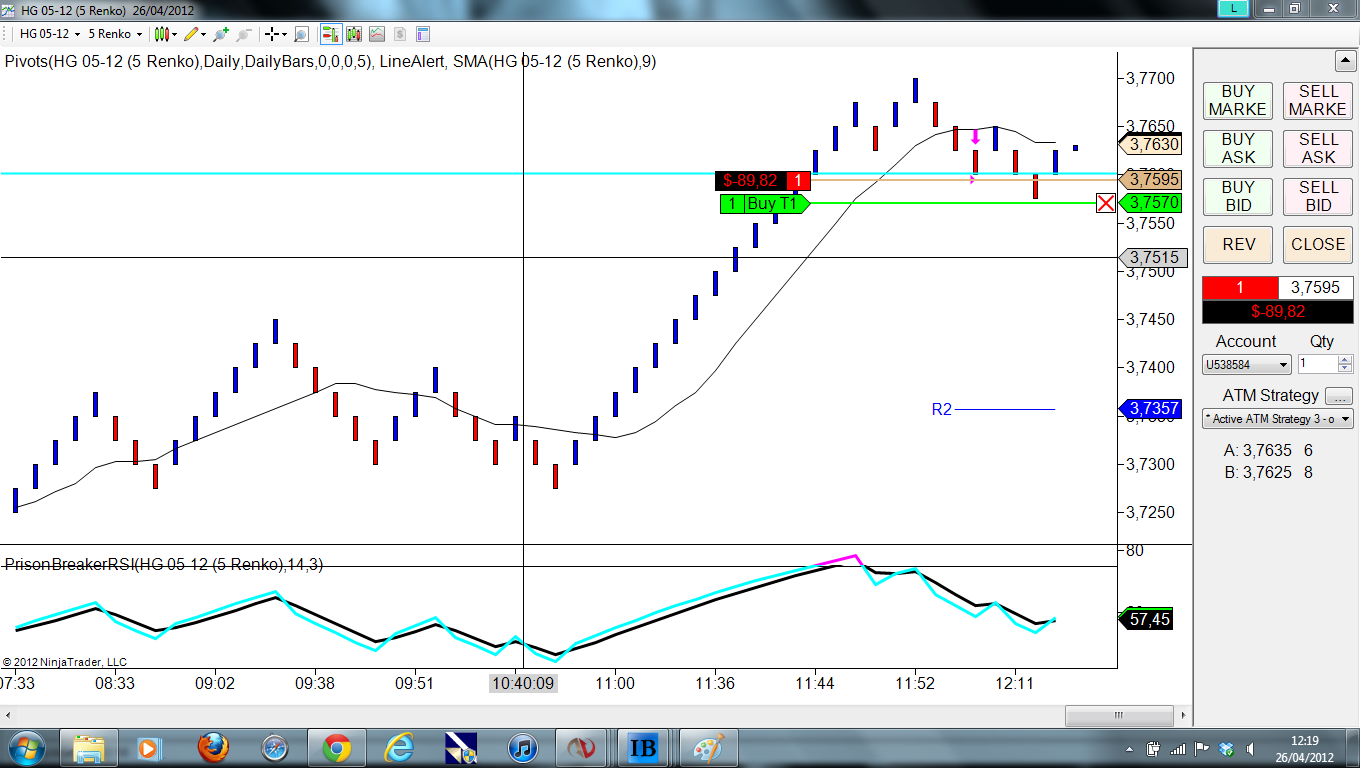Select the crosshair cursor tool
The image size is (1360, 768).
pos(271,34)
